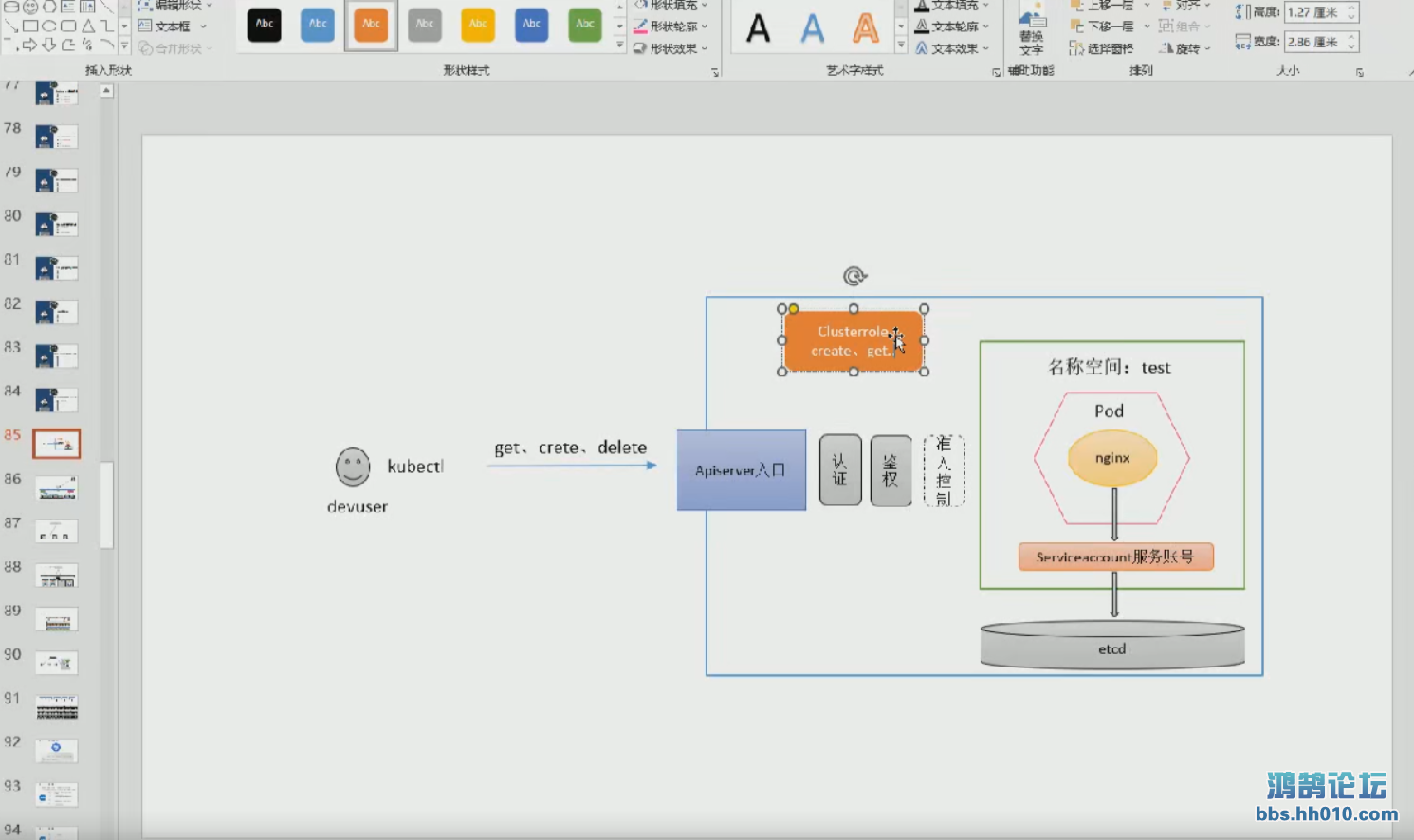Open slide 91 thumbnail
1414x840 pixels.
pyautogui.click(x=57, y=707)
